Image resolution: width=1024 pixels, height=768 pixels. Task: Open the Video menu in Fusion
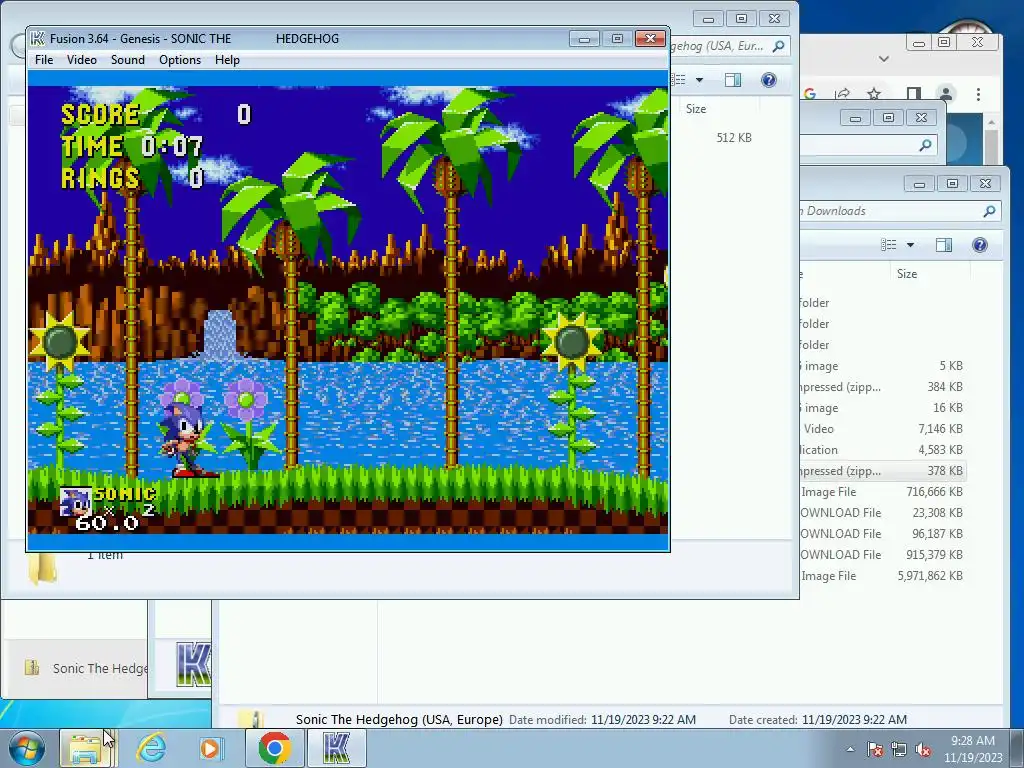[x=82, y=60]
